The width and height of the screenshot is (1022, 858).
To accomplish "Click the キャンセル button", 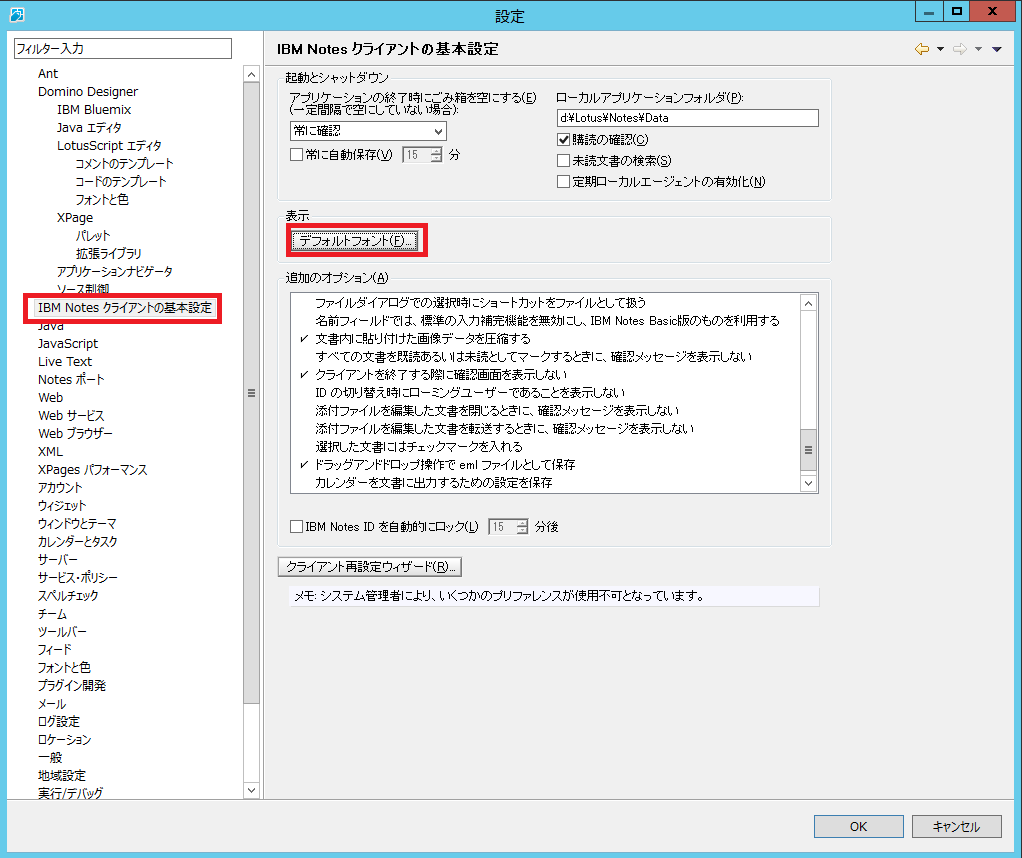I will coord(956,827).
